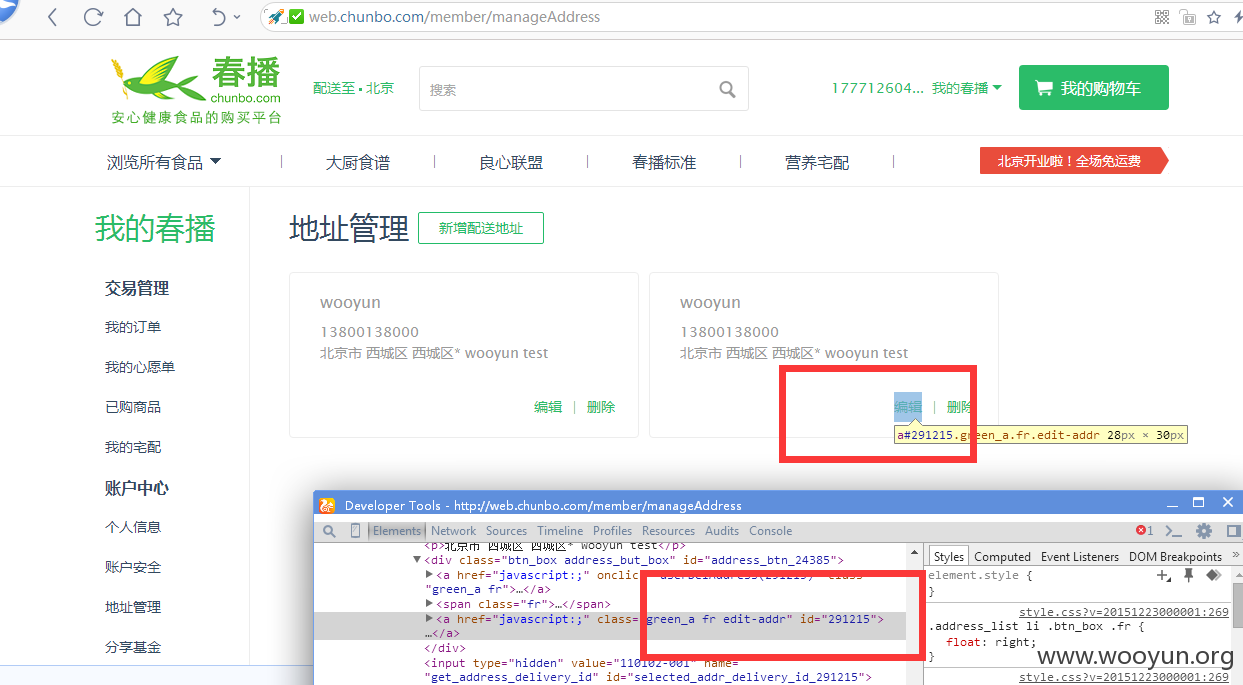
Task: Change delivery city 配送至·北京
Action: tap(353, 88)
